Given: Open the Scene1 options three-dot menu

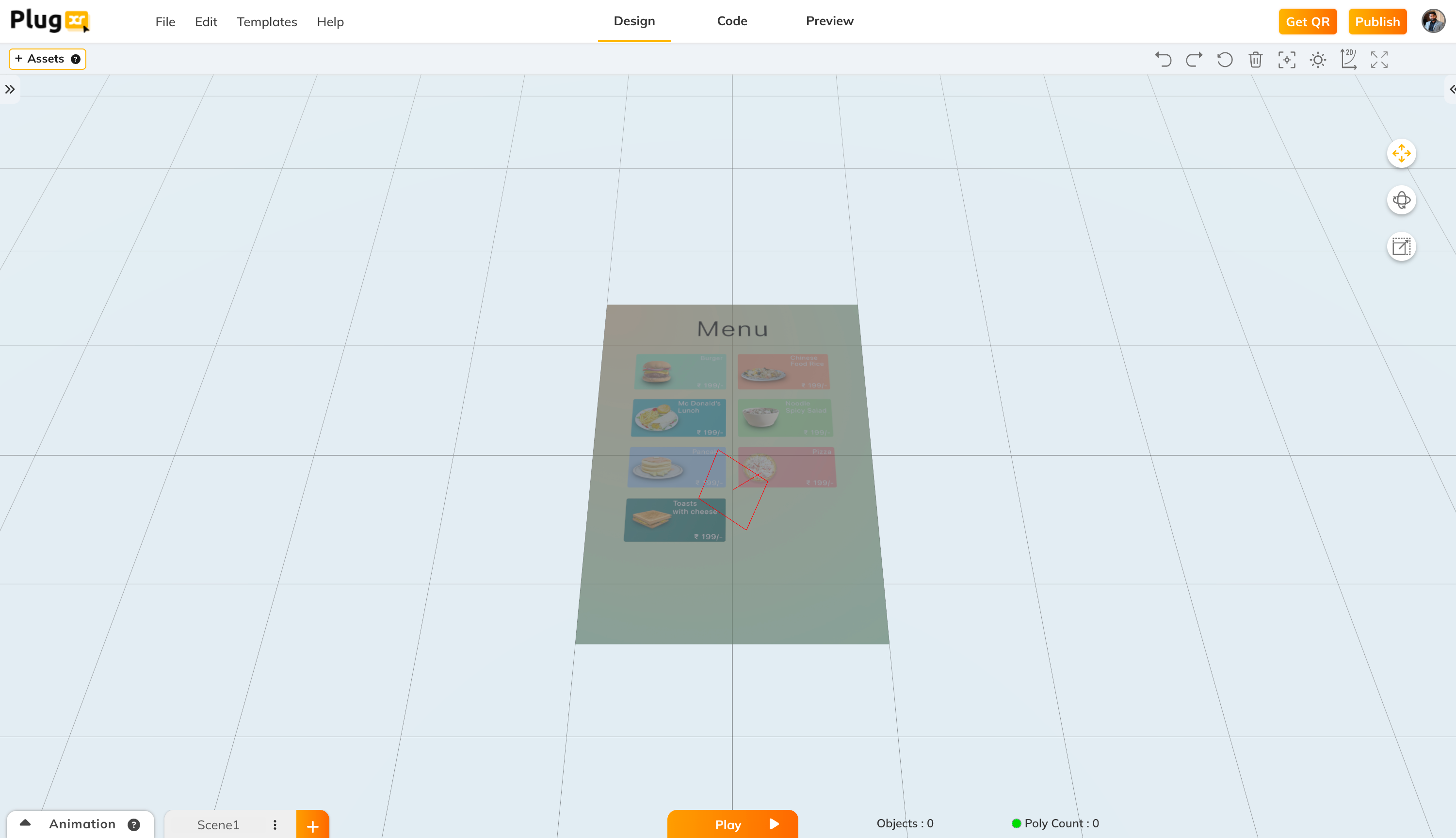Looking at the screenshot, I should coord(275,824).
